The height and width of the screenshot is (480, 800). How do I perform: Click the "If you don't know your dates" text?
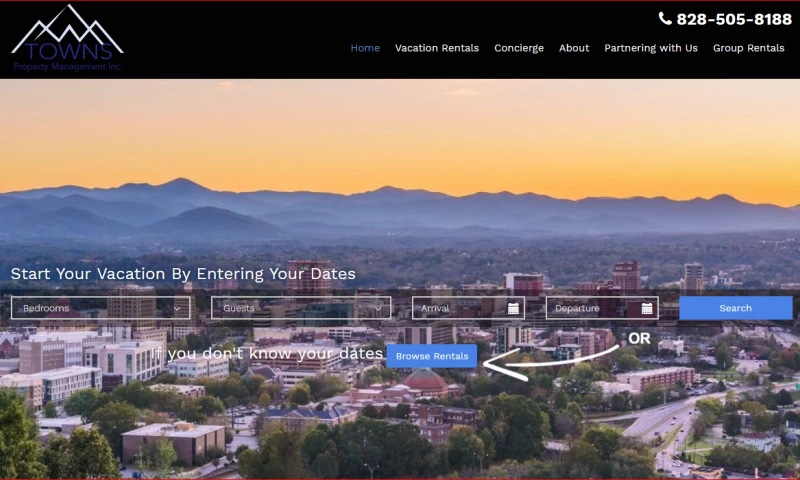click(x=267, y=353)
